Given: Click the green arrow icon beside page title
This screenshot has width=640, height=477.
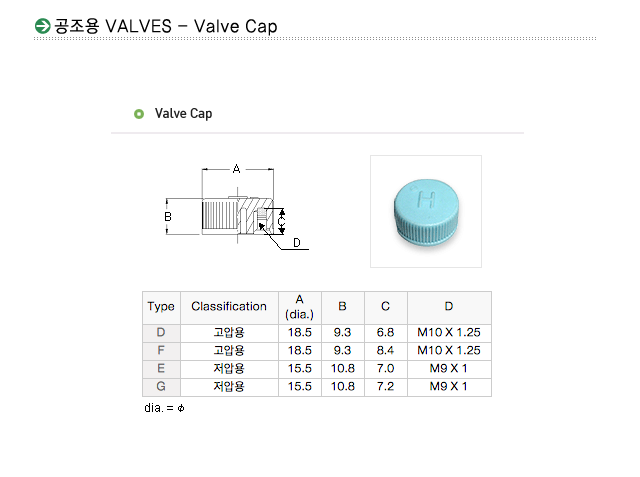Looking at the screenshot, I should pyautogui.click(x=41, y=26).
